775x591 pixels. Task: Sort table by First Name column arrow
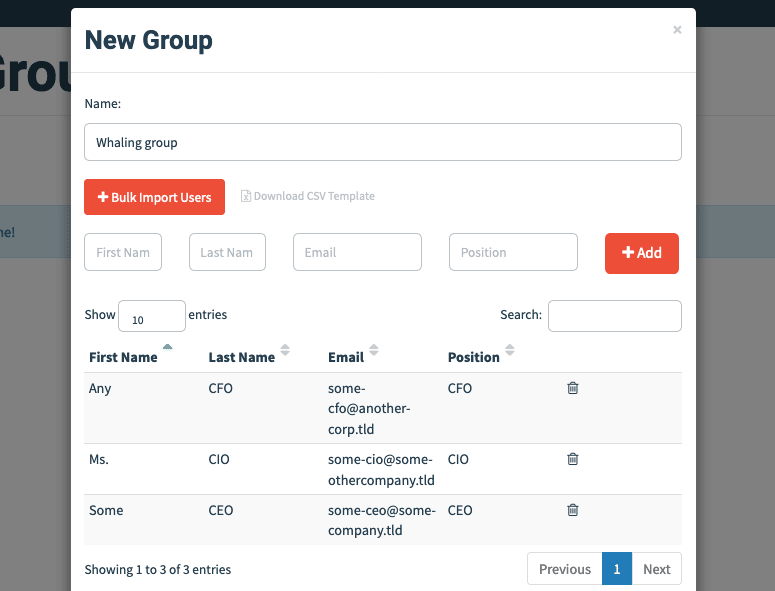[x=168, y=347]
